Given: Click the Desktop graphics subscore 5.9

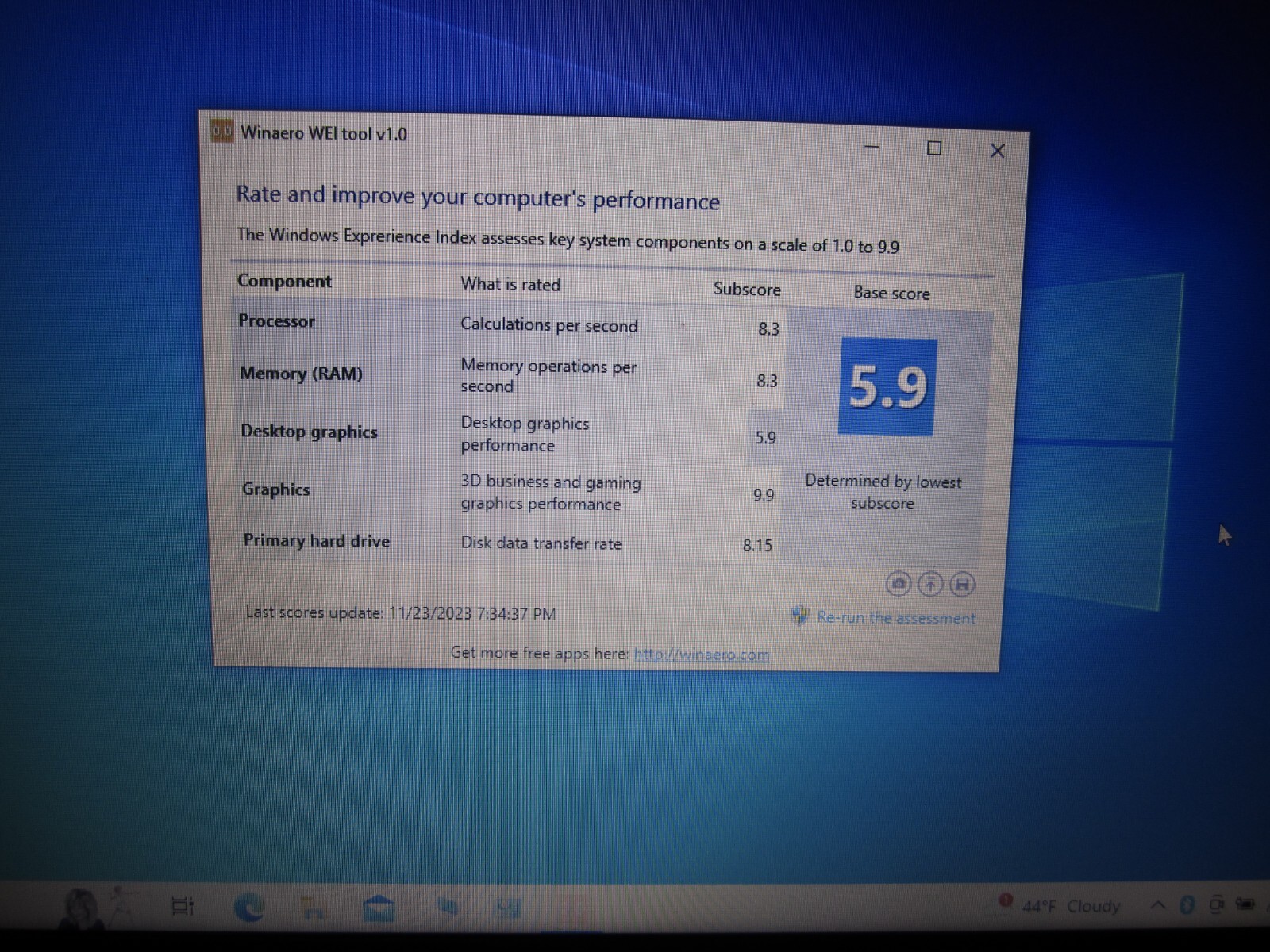Looking at the screenshot, I should pos(765,438).
